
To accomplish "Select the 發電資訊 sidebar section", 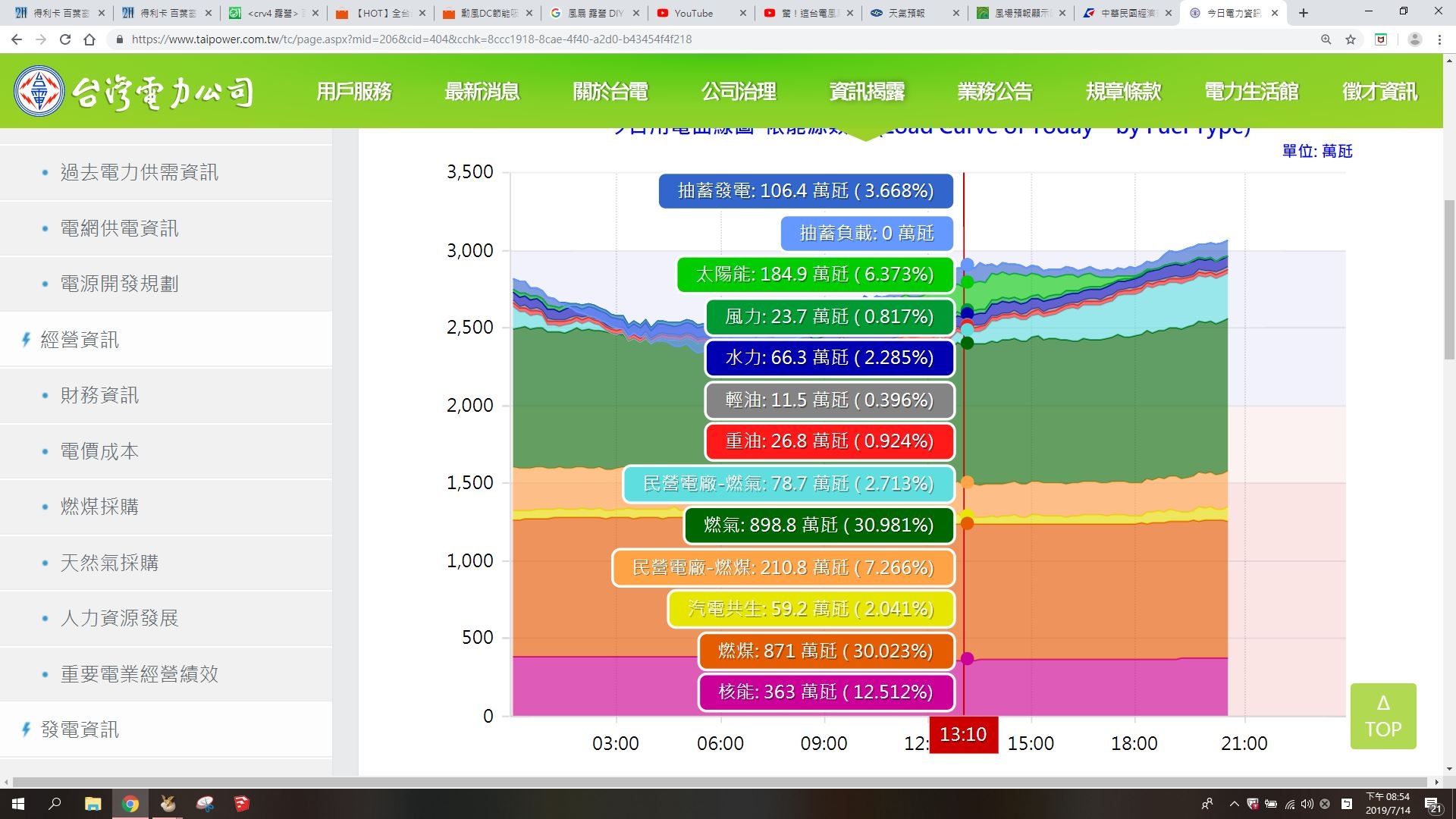I will pyautogui.click(x=80, y=730).
